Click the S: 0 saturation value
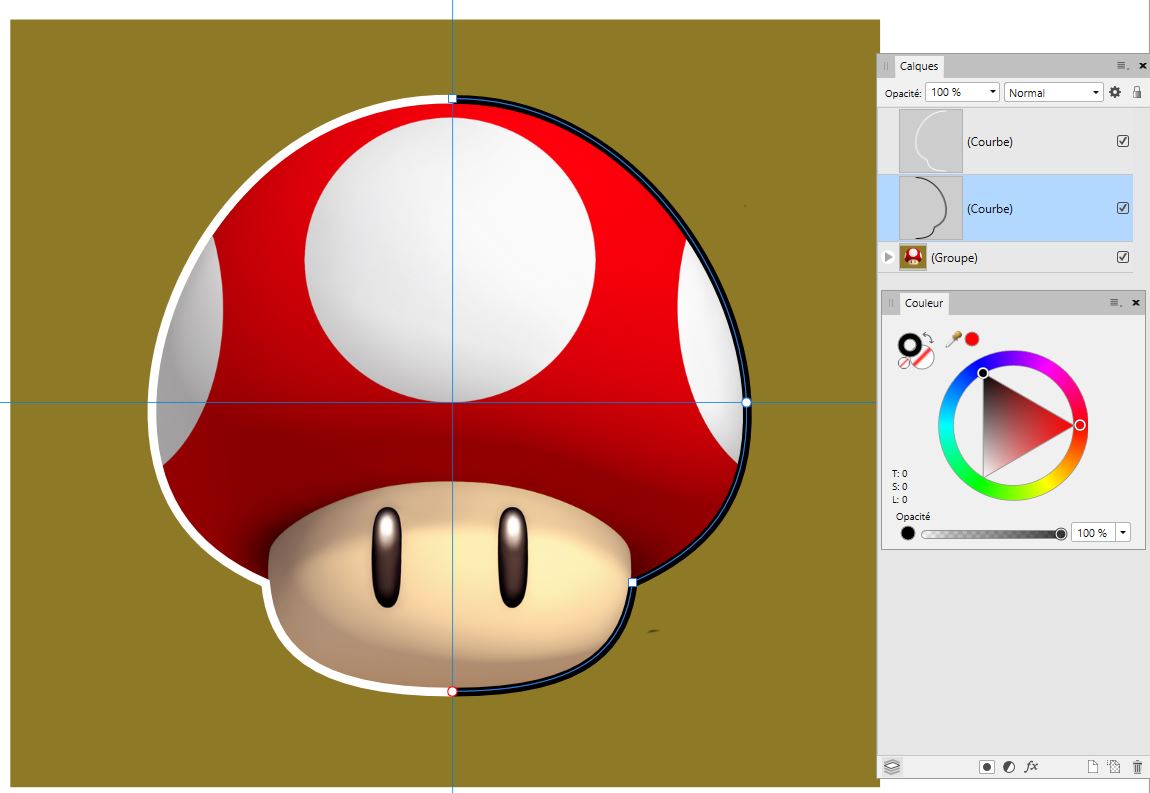 click(x=899, y=487)
